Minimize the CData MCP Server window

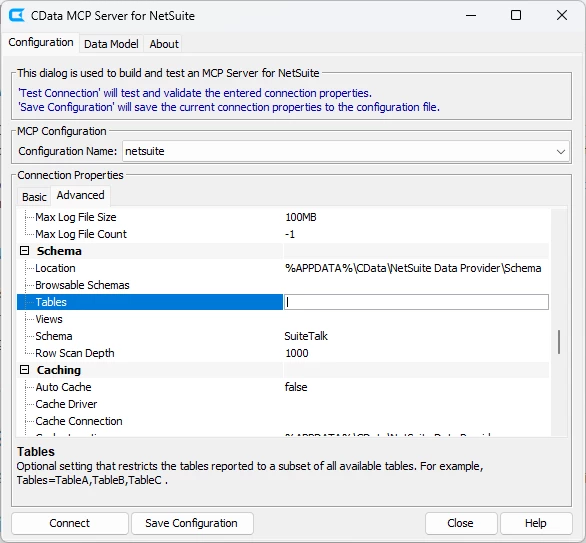click(x=471, y=15)
